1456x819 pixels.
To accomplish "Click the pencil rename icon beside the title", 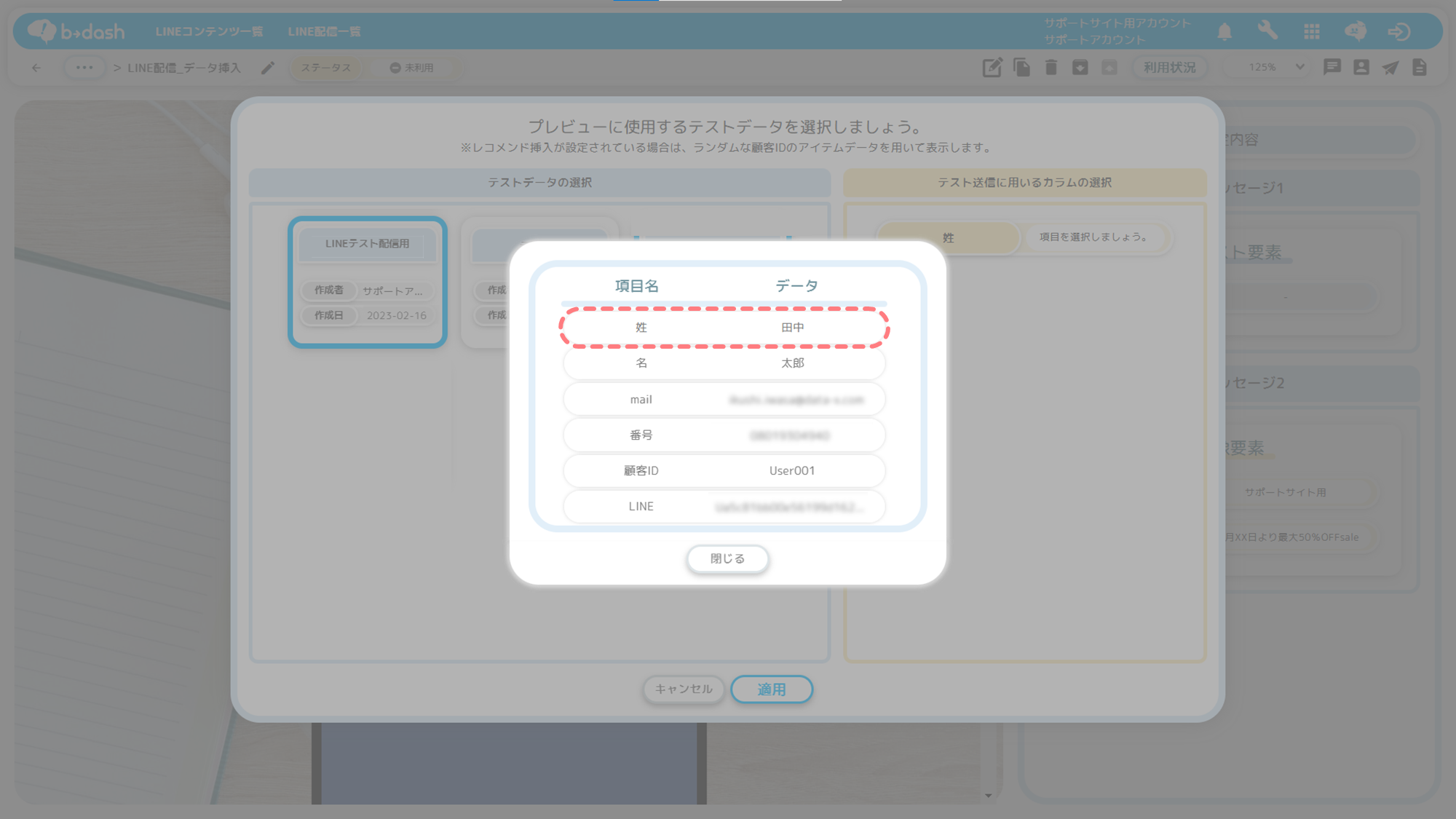I will (x=268, y=68).
